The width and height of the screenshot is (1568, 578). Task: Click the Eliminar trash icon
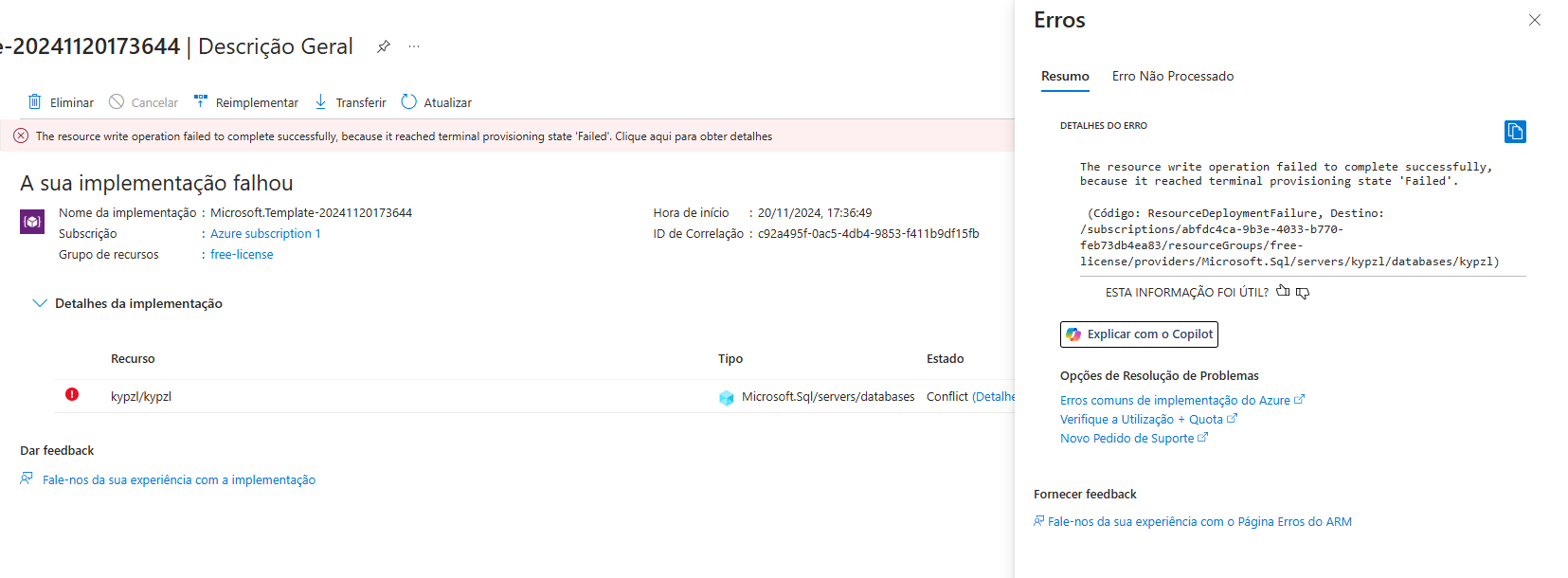click(x=35, y=101)
